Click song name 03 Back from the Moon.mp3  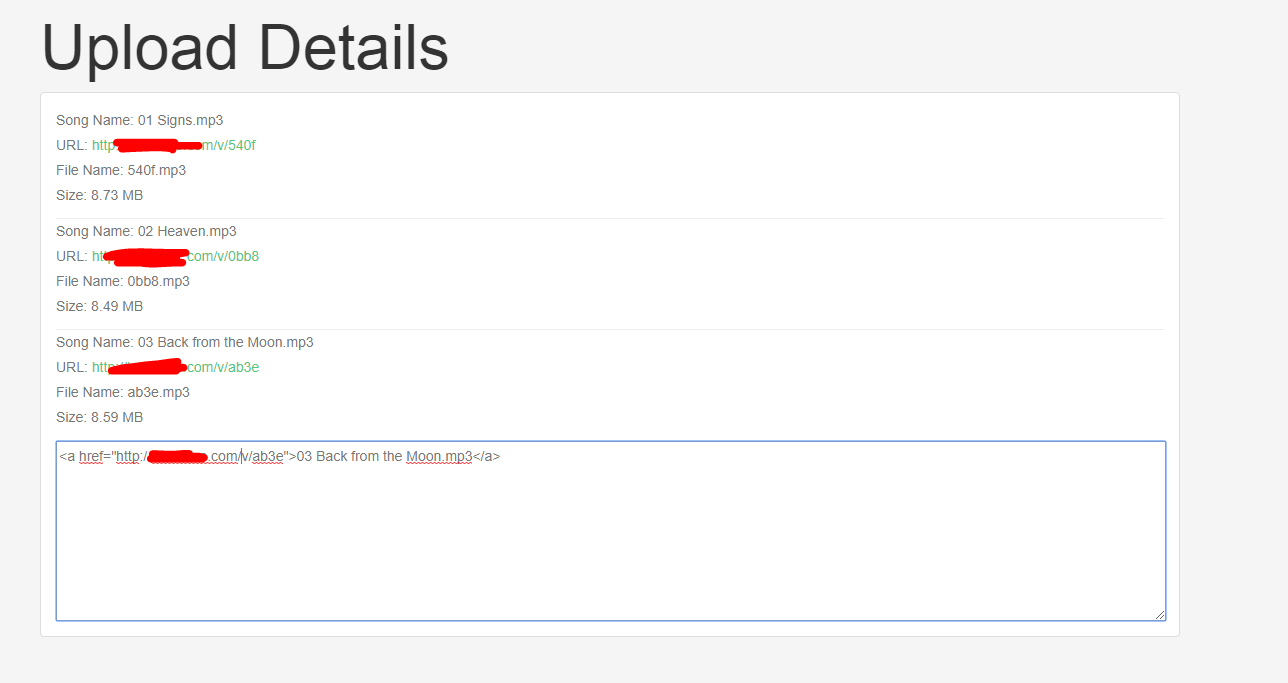tap(225, 342)
